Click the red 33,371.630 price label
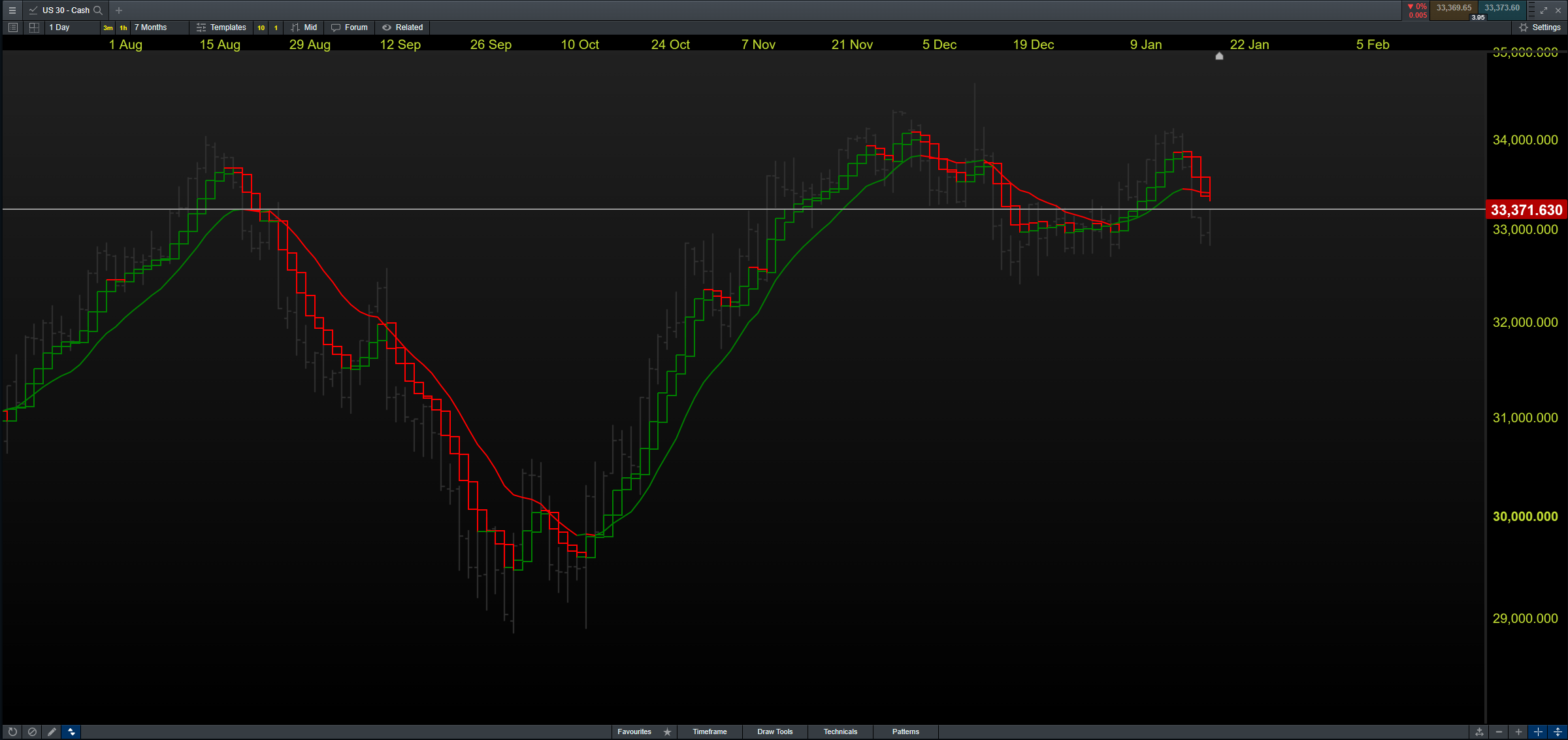The image size is (1568, 740). (1526, 210)
